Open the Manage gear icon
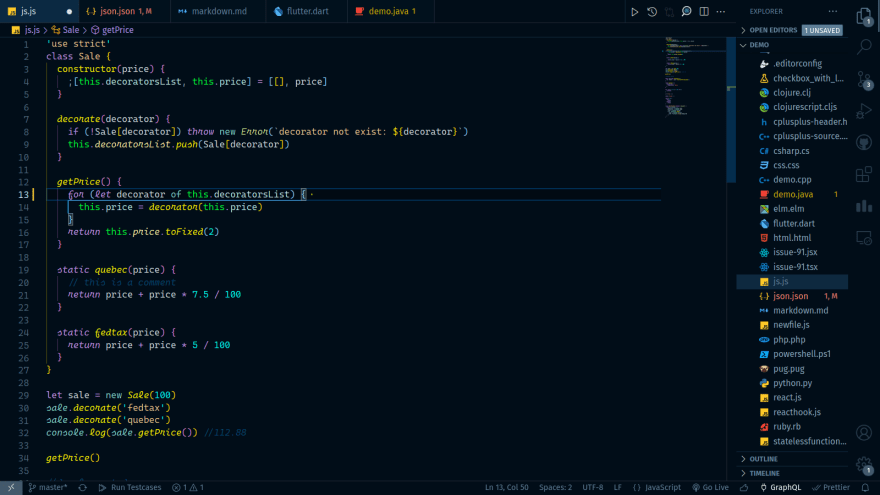Screen dimensions: 880x495 [x=864, y=465]
